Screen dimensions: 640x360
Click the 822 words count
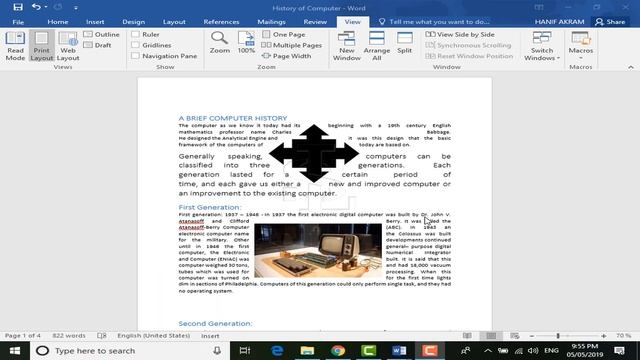69,336
